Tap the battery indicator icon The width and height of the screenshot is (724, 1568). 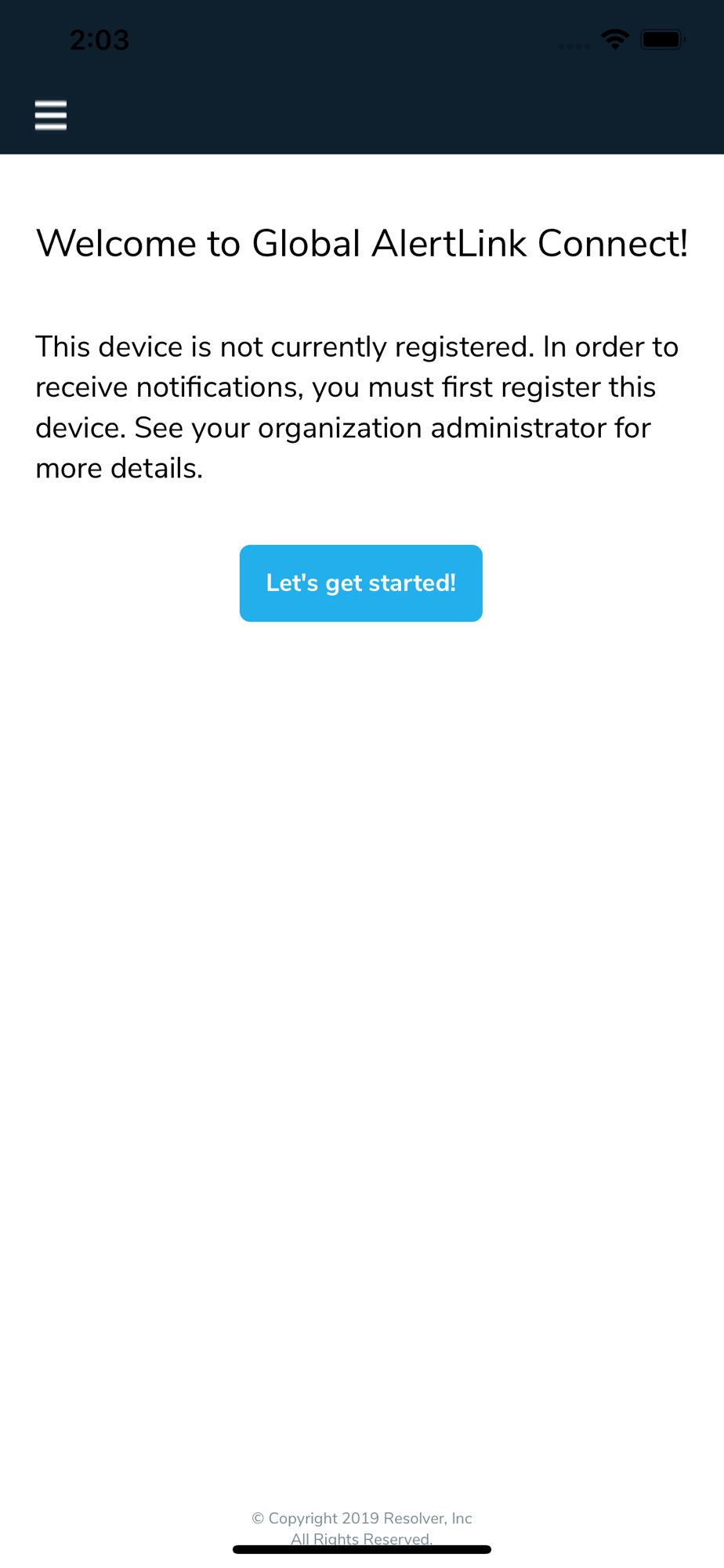(663, 39)
